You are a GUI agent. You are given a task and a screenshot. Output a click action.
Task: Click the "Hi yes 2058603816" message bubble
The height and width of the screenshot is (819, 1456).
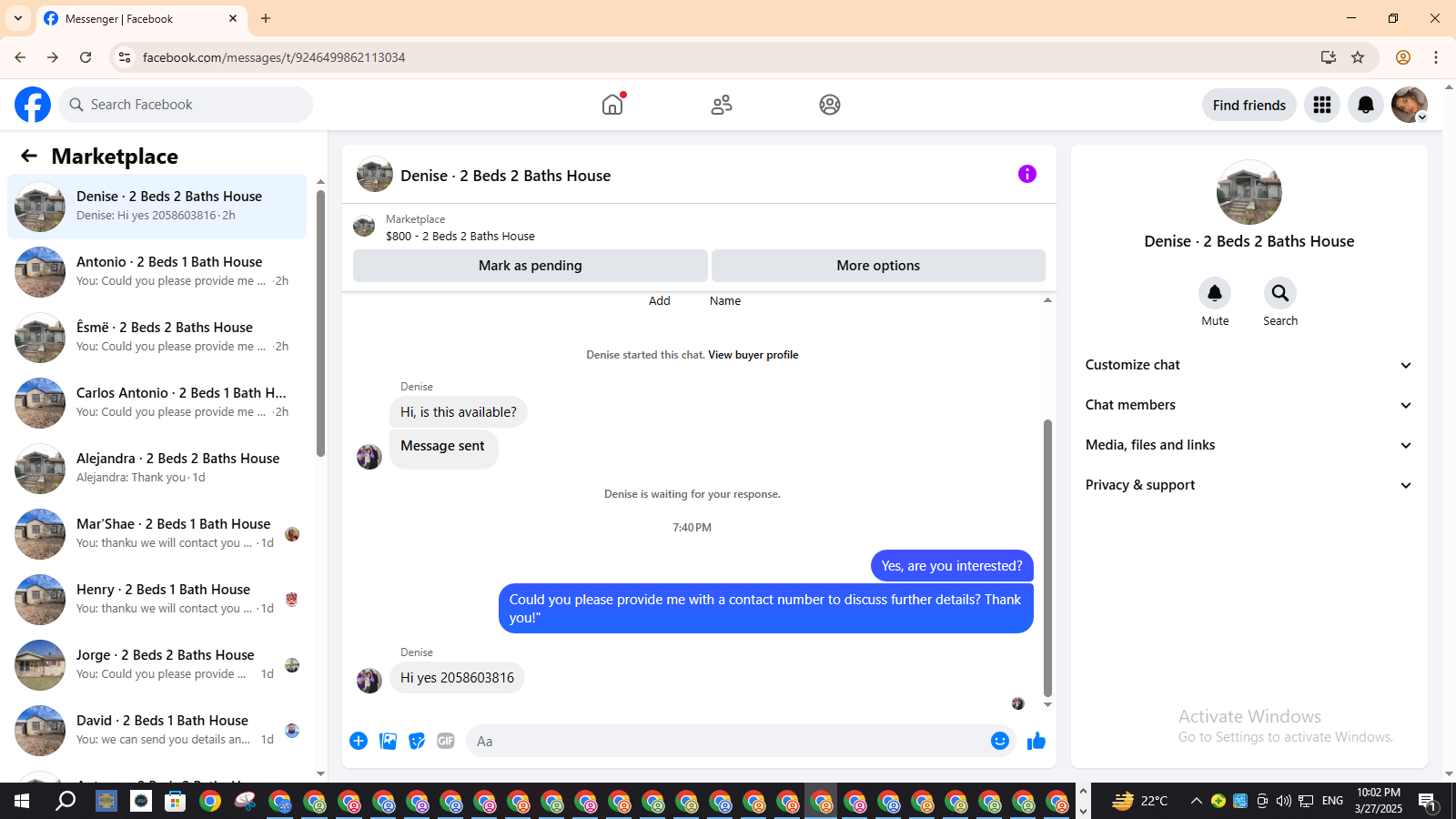coord(457,678)
